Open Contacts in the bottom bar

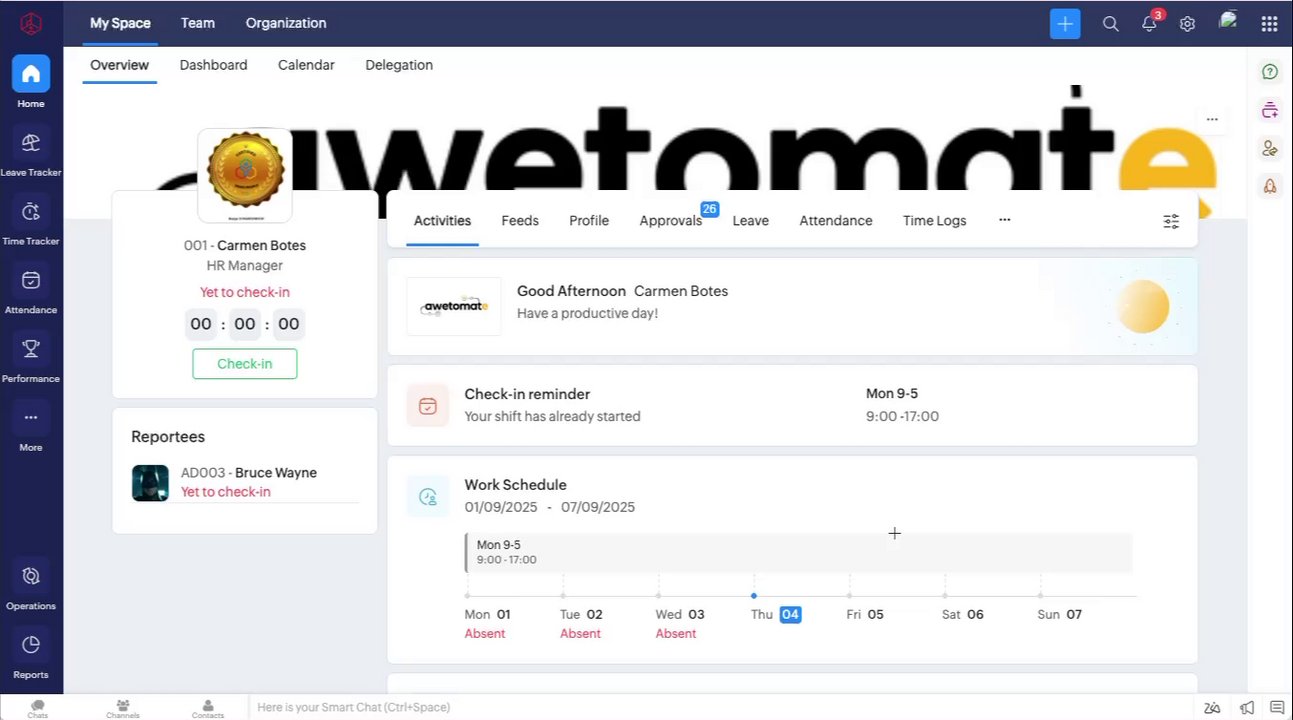pyautogui.click(x=208, y=709)
